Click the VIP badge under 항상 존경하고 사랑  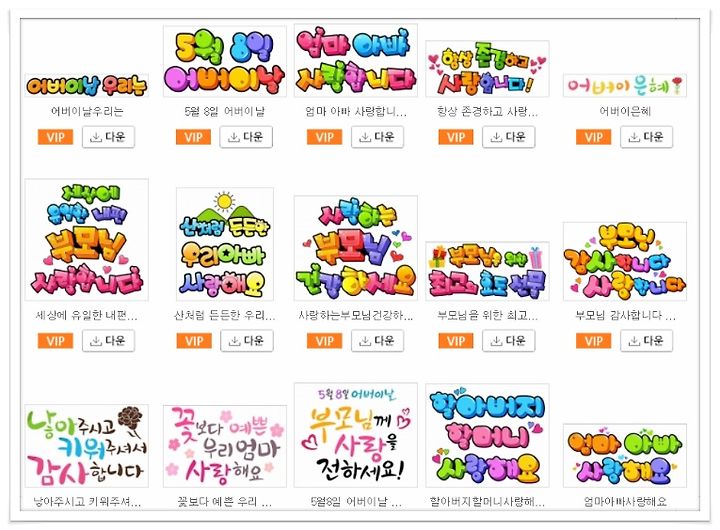tap(456, 137)
